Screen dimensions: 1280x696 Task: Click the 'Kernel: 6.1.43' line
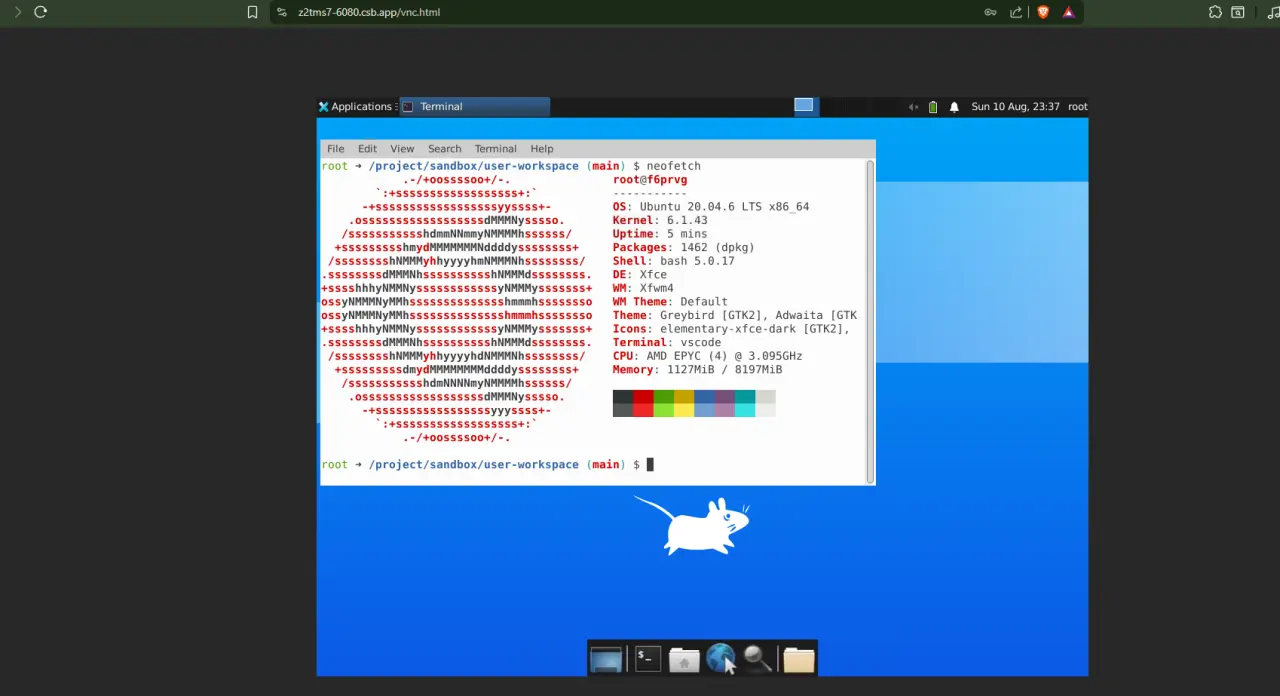click(660, 220)
